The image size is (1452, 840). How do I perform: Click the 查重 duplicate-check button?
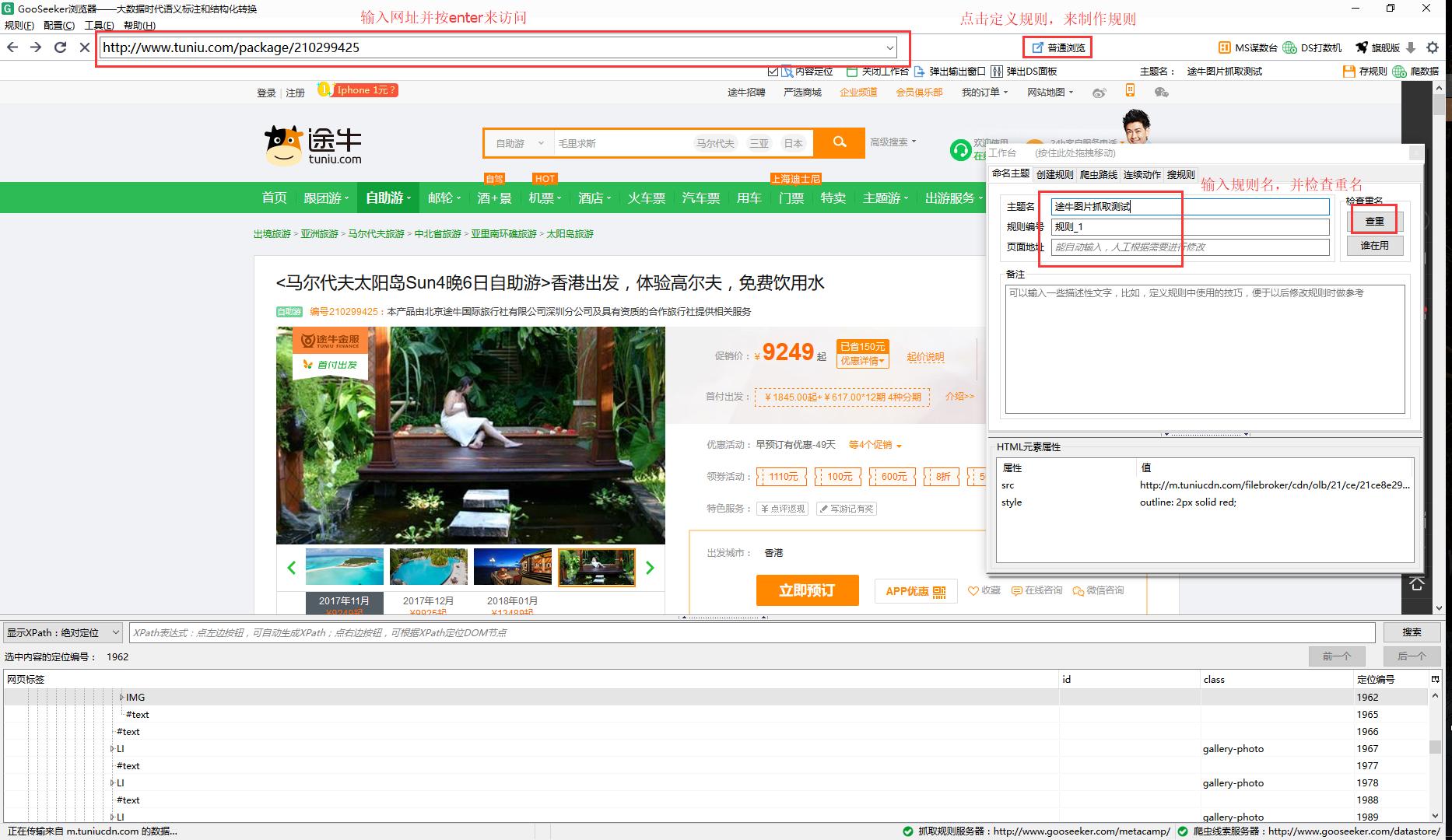pyautogui.click(x=1373, y=221)
